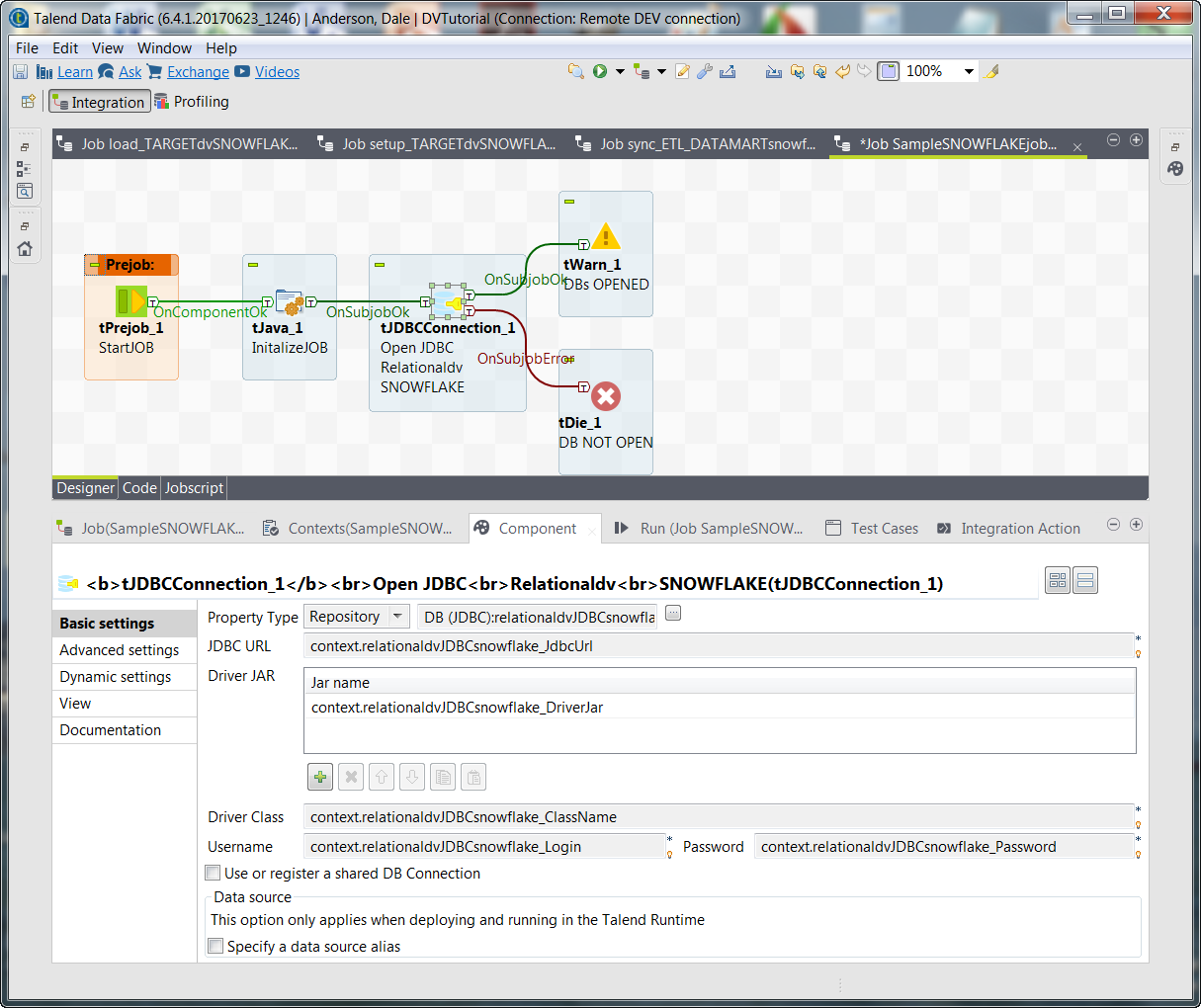Open the Help menu
1201x1008 pixels.
pyautogui.click(x=221, y=47)
